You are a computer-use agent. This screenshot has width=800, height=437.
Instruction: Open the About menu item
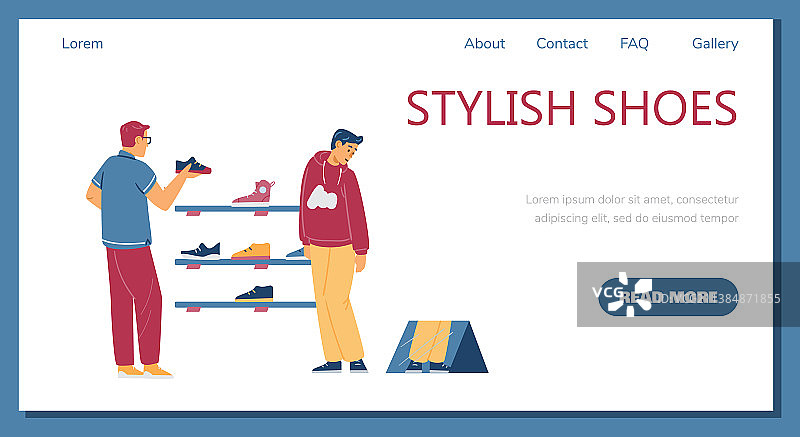click(484, 44)
